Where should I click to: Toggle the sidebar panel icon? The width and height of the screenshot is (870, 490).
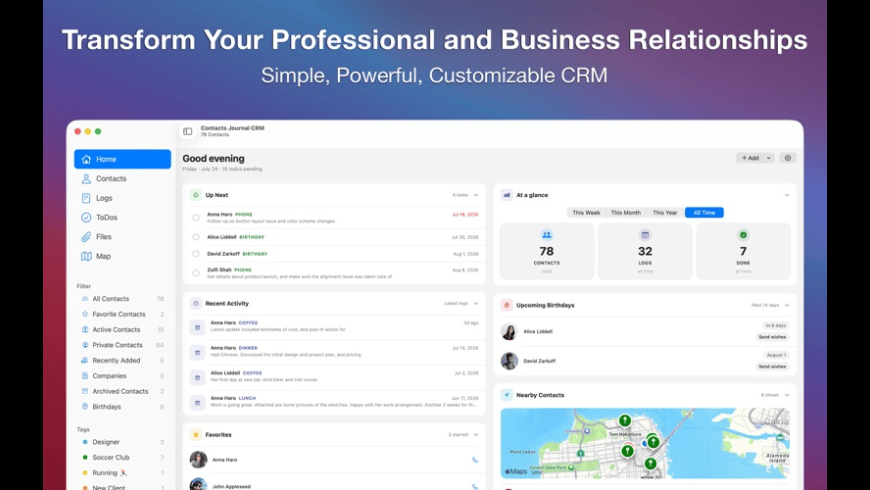[x=188, y=132]
